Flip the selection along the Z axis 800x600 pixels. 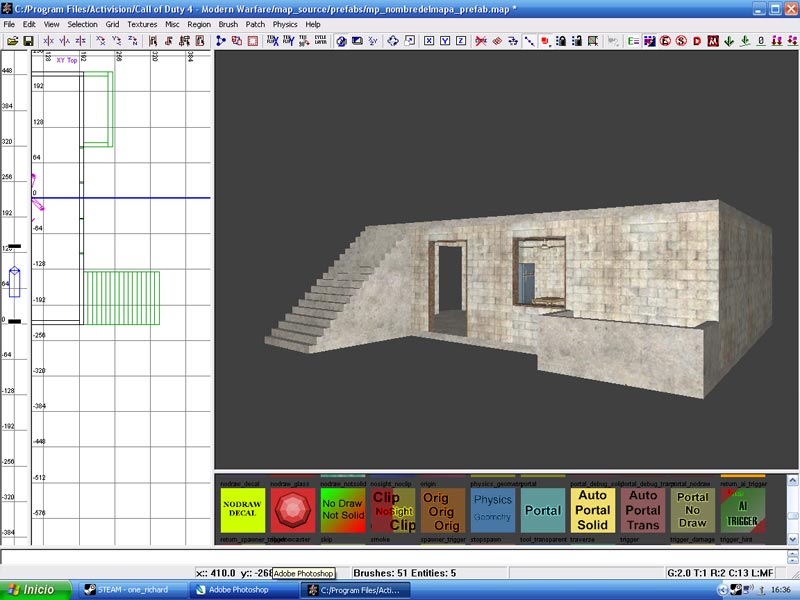80,41
